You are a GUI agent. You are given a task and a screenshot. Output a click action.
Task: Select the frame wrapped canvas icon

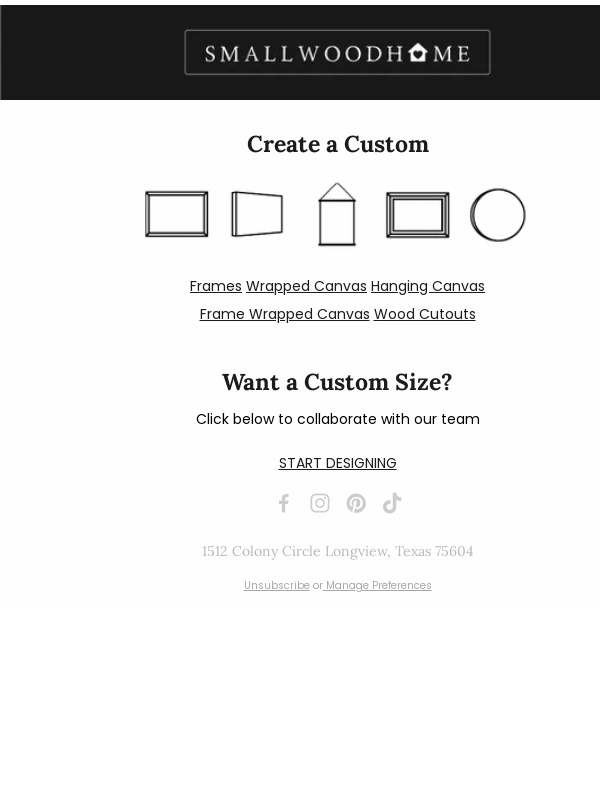418,215
